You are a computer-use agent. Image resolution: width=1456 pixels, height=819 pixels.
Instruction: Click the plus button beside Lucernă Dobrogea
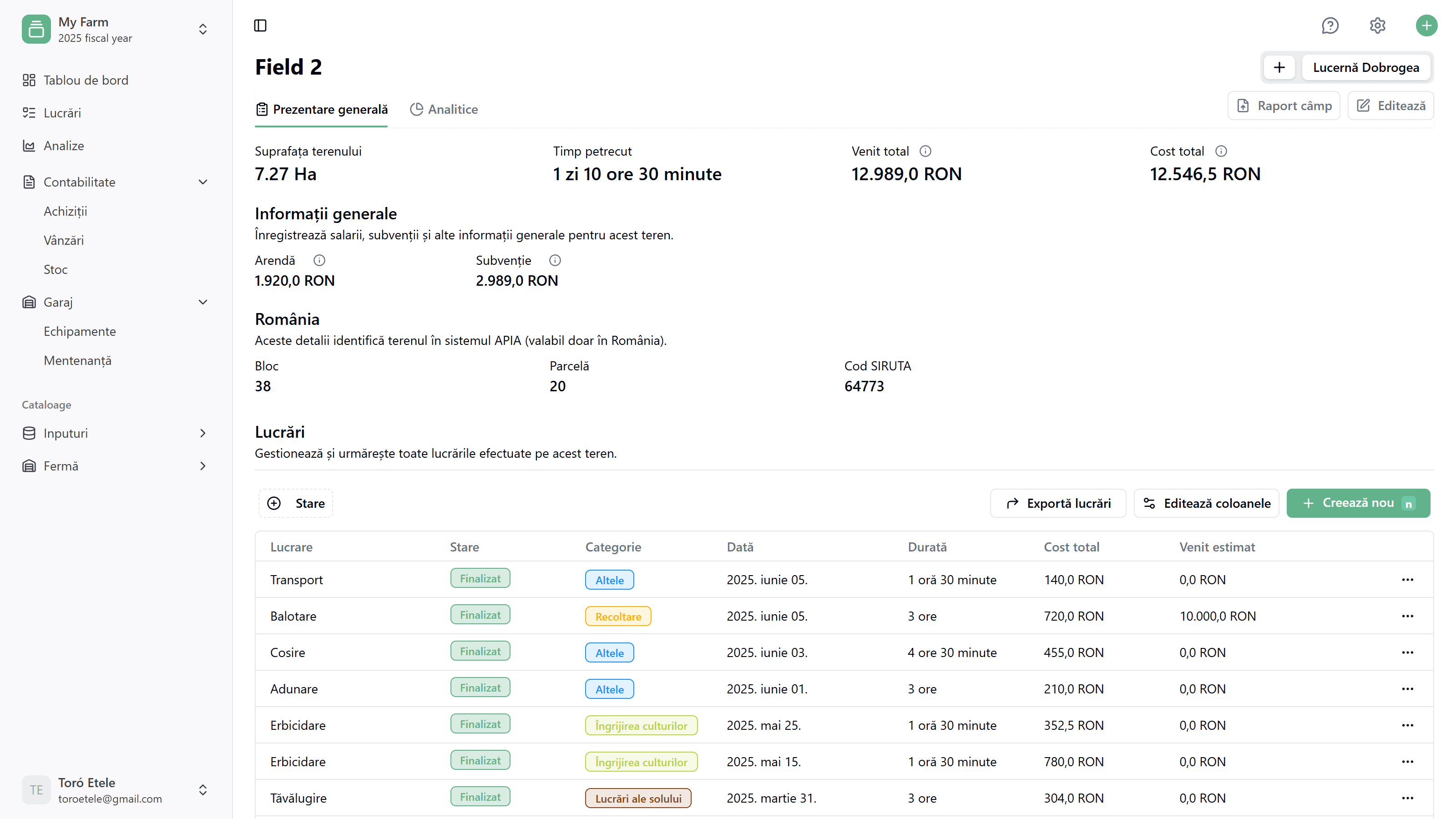(x=1279, y=67)
